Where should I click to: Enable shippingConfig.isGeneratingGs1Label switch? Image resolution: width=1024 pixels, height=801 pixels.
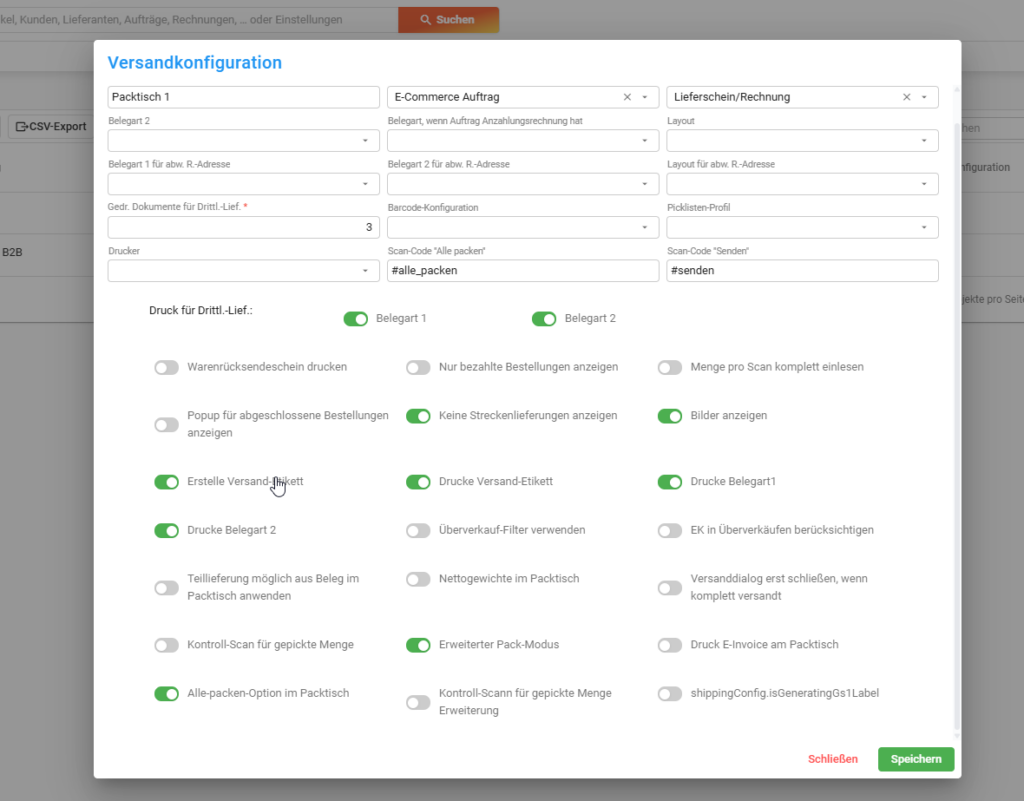point(670,694)
